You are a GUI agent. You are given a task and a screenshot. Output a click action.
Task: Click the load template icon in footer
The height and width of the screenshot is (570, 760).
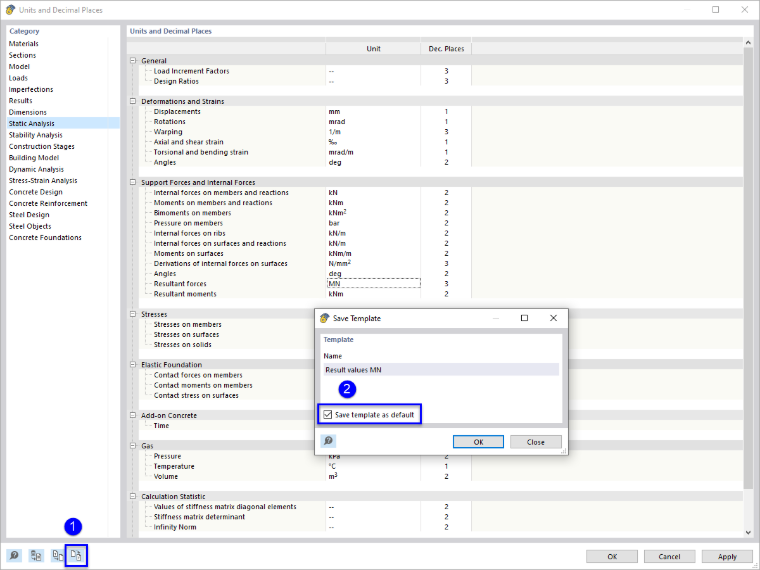(58, 555)
